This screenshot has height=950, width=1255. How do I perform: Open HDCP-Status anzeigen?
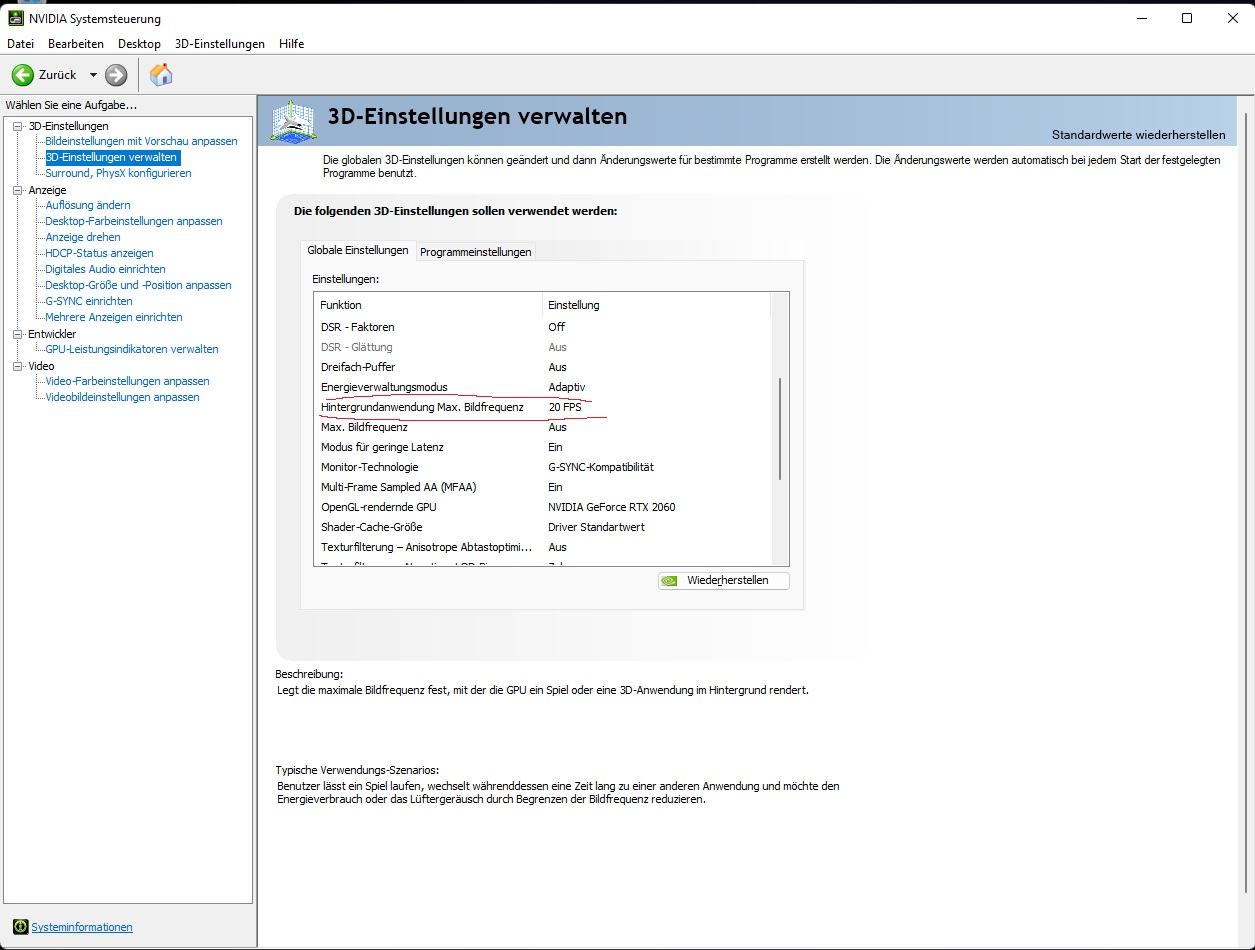point(99,253)
